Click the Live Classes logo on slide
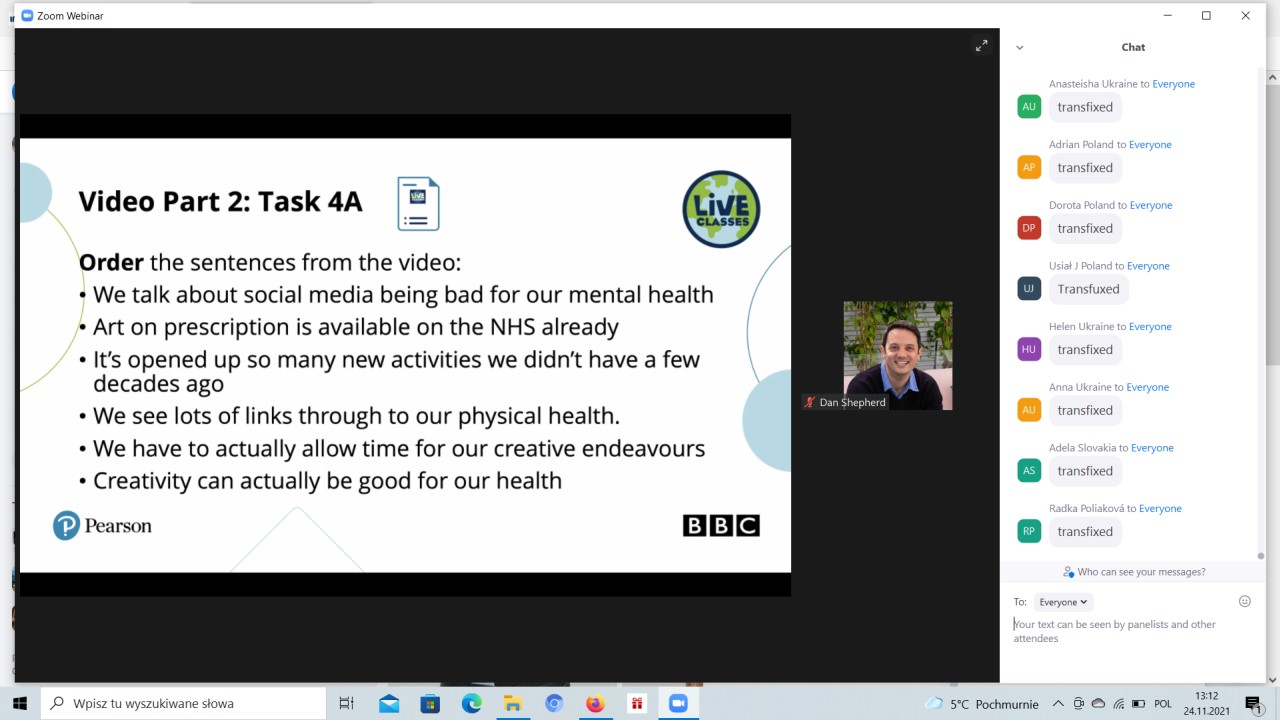Image resolution: width=1280 pixels, height=720 pixels. click(721, 209)
